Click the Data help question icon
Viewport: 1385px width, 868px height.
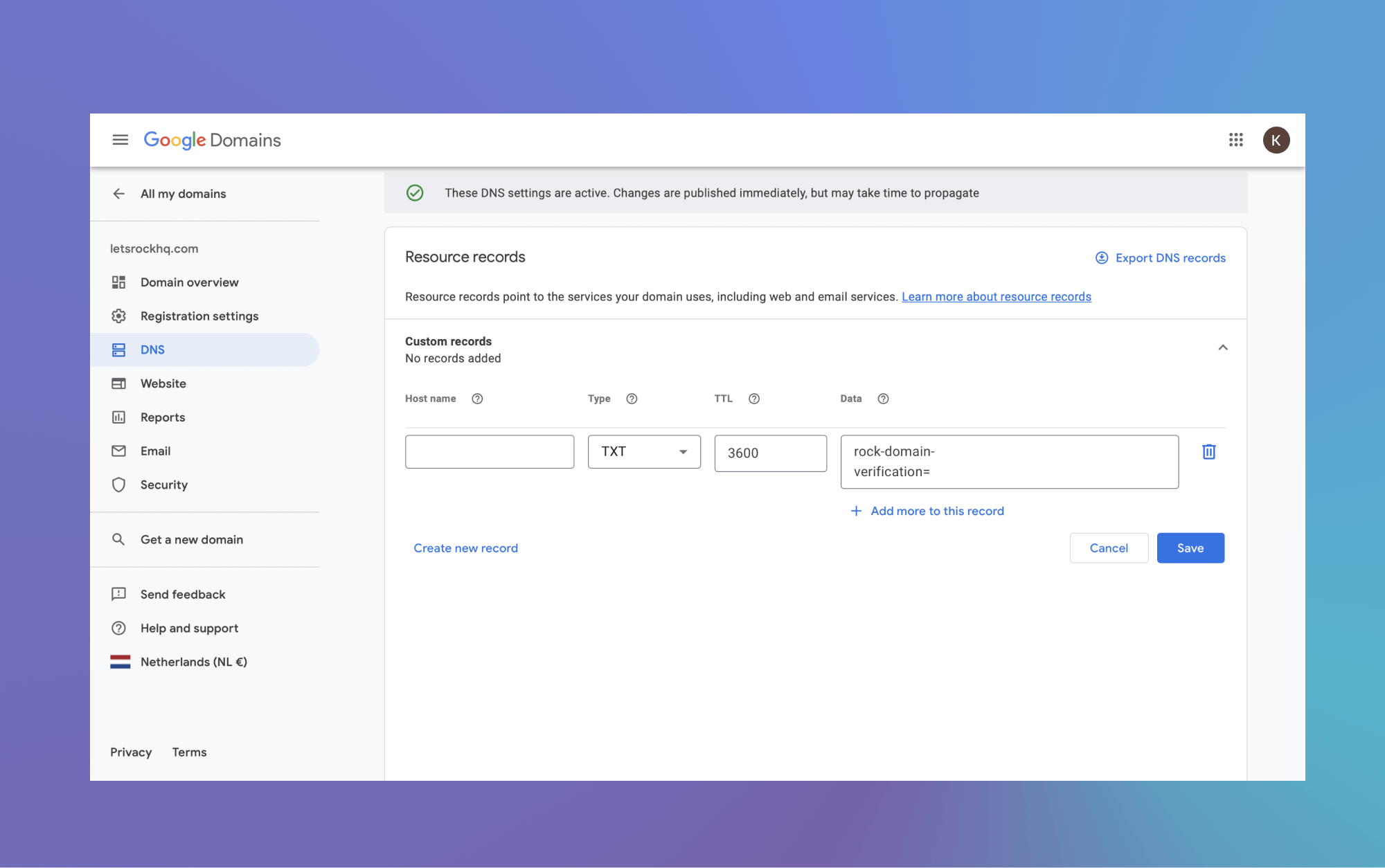click(x=883, y=399)
